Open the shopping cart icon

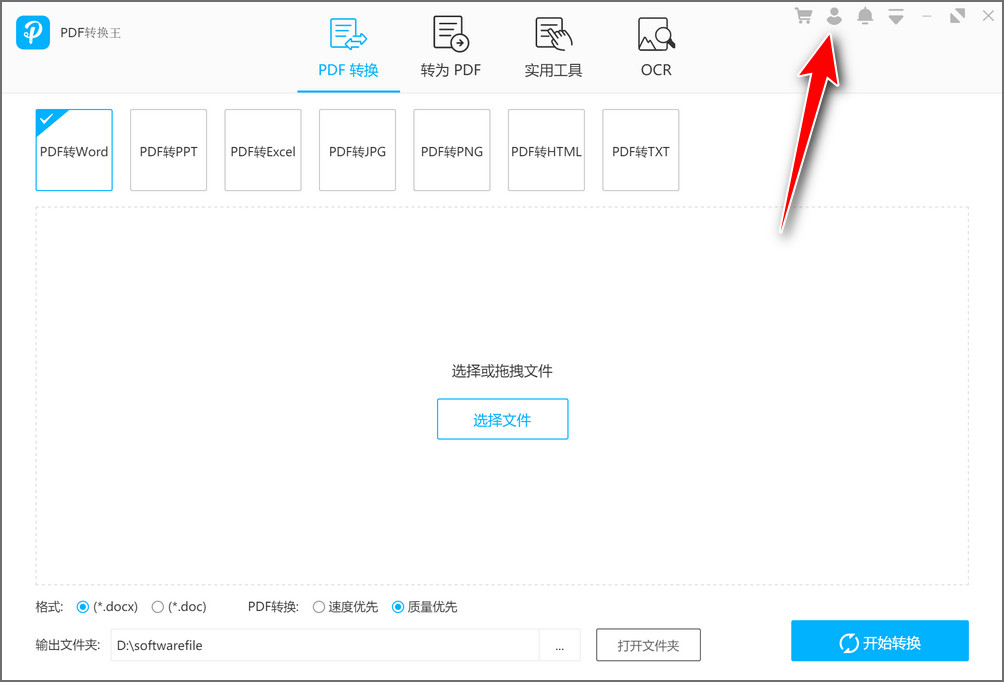(803, 16)
